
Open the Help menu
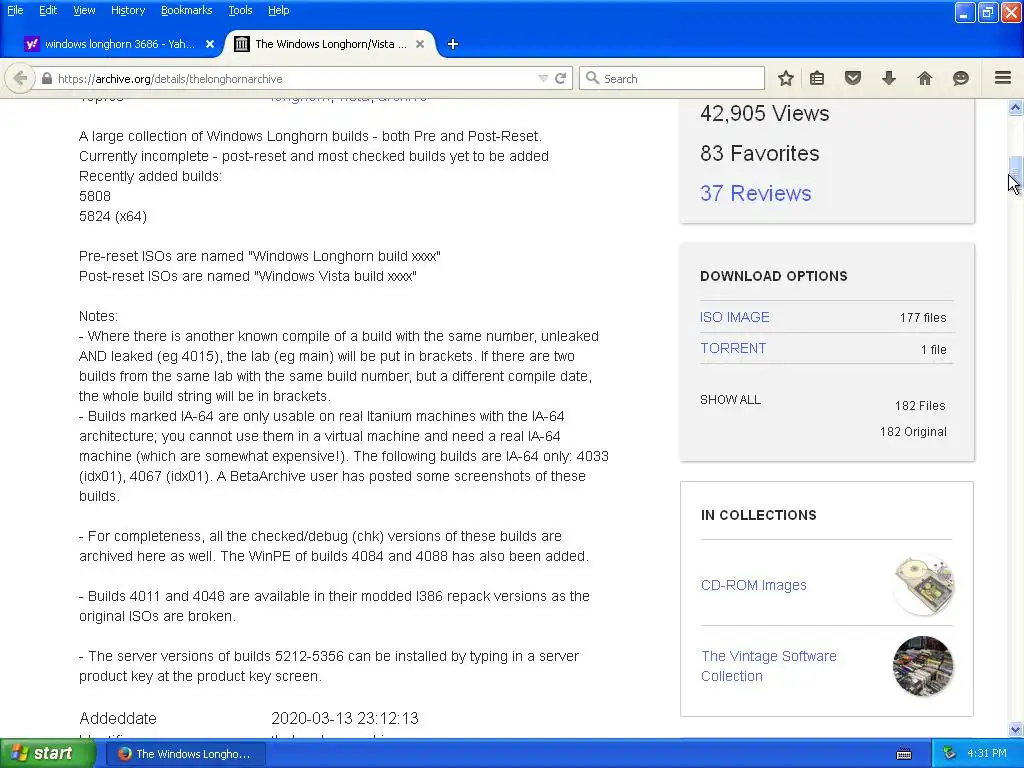click(x=278, y=10)
